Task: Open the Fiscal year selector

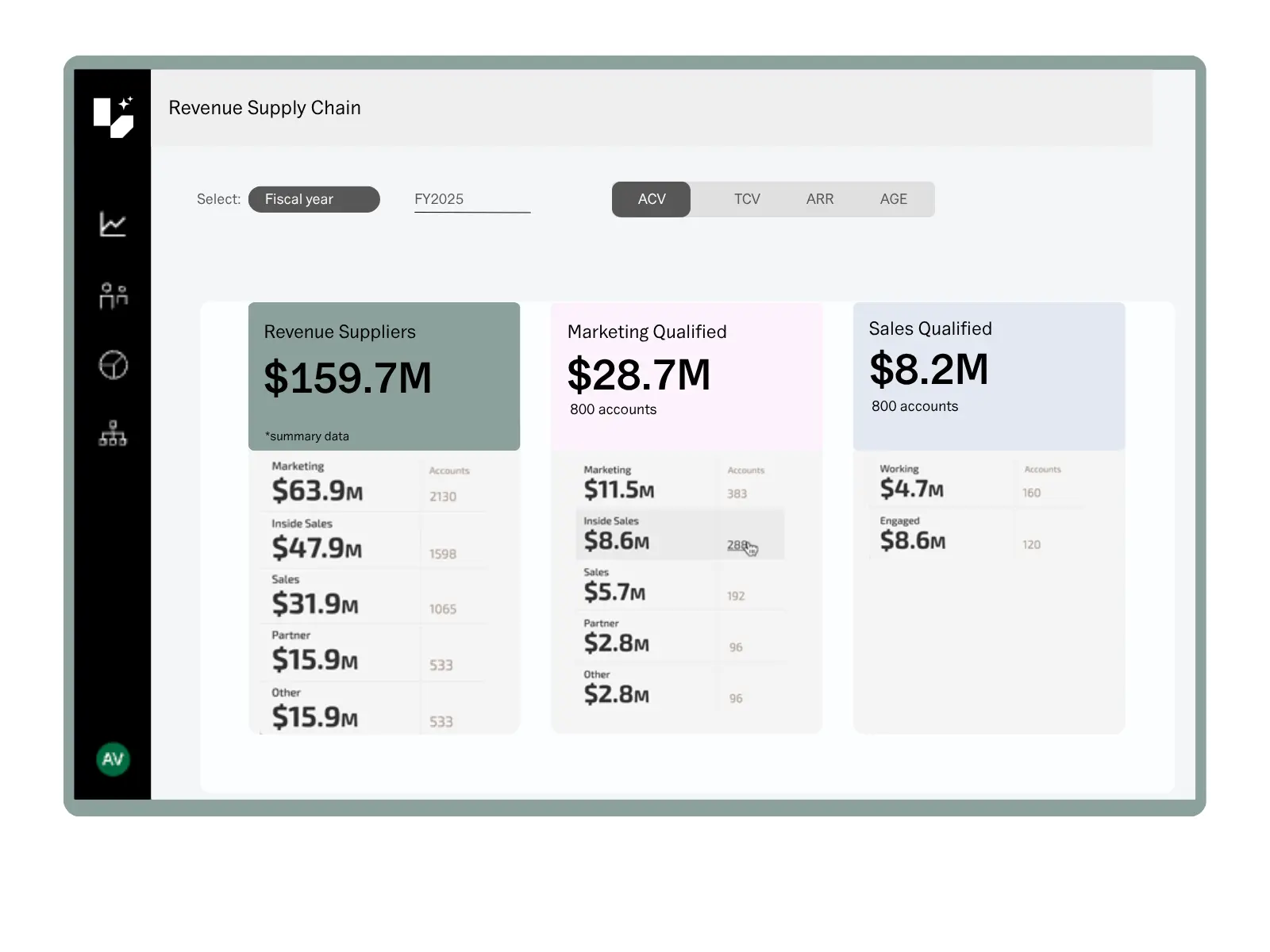Action: pos(314,199)
